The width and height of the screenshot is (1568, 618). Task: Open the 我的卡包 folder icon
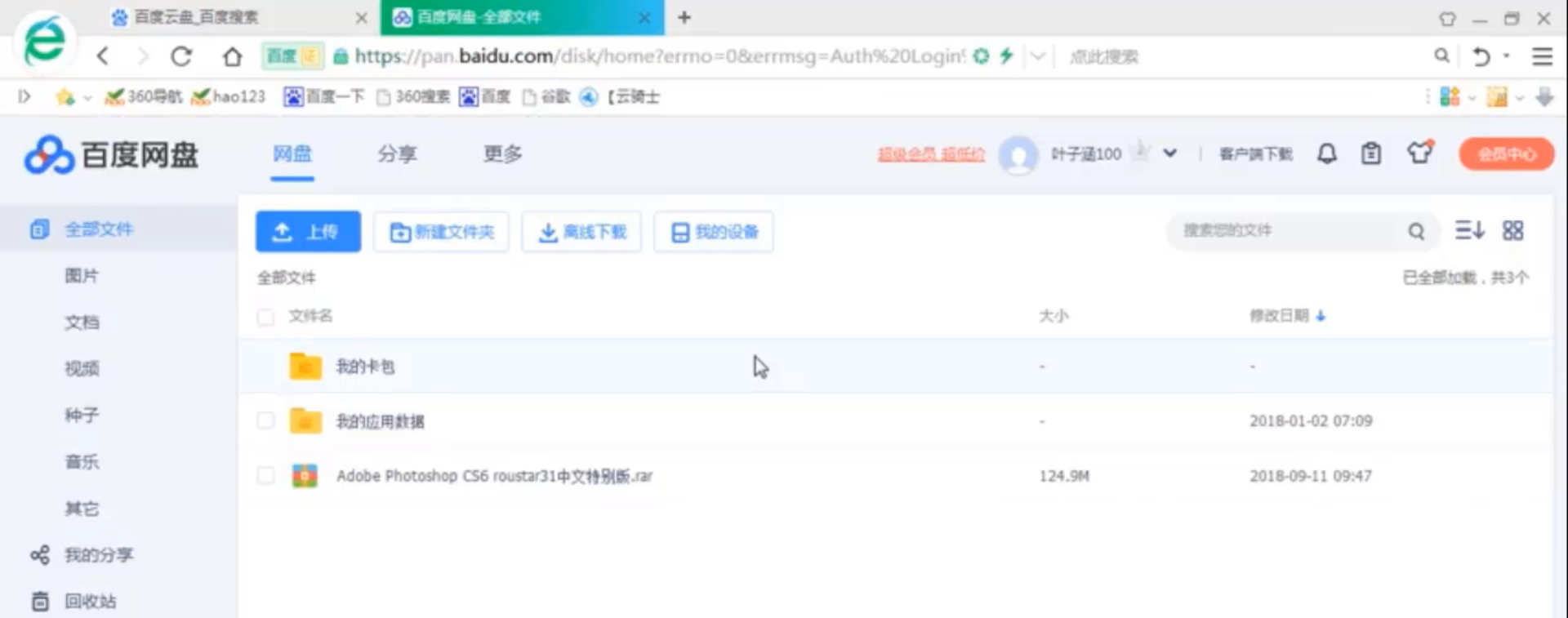(x=305, y=367)
